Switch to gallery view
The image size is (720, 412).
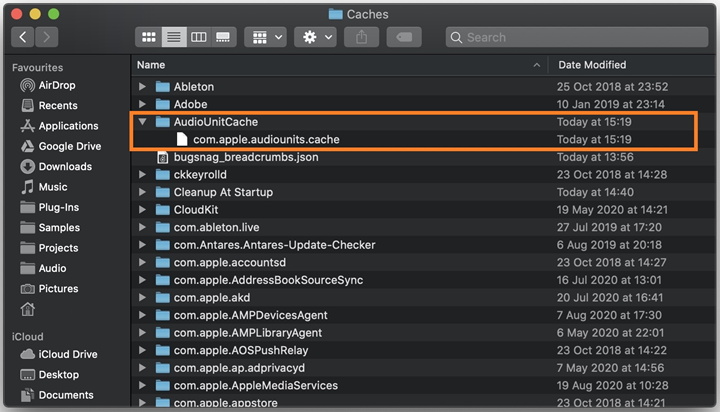point(223,37)
